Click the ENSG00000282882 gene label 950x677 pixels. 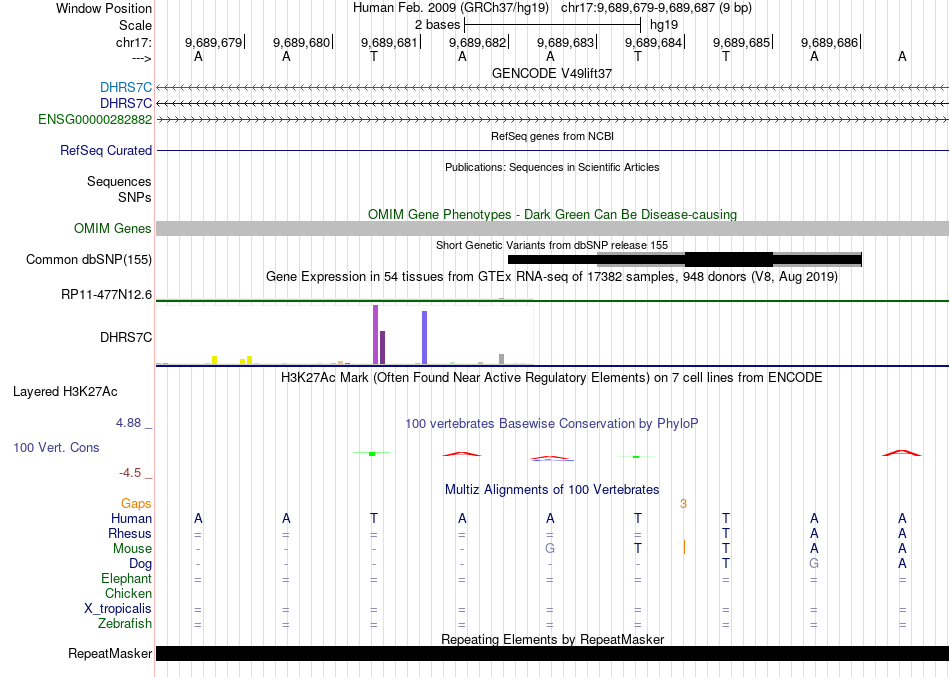coord(95,119)
